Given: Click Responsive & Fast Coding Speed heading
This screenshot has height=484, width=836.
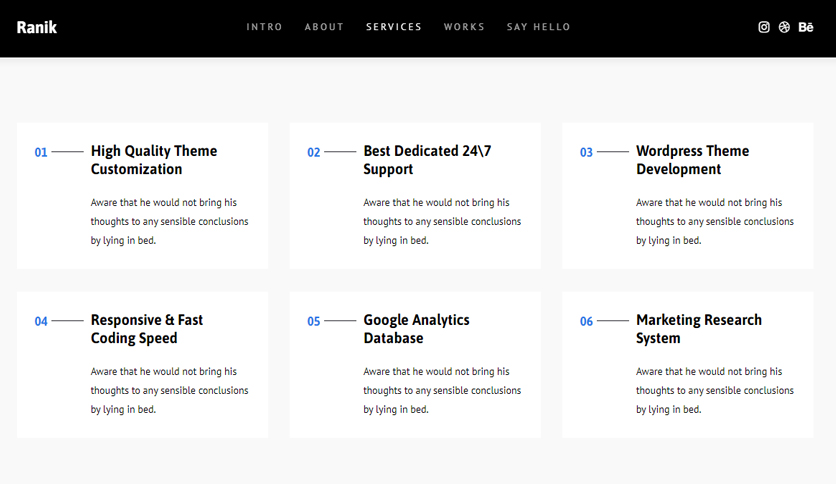Looking at the screenshot, I should click(x=147, y=329).
